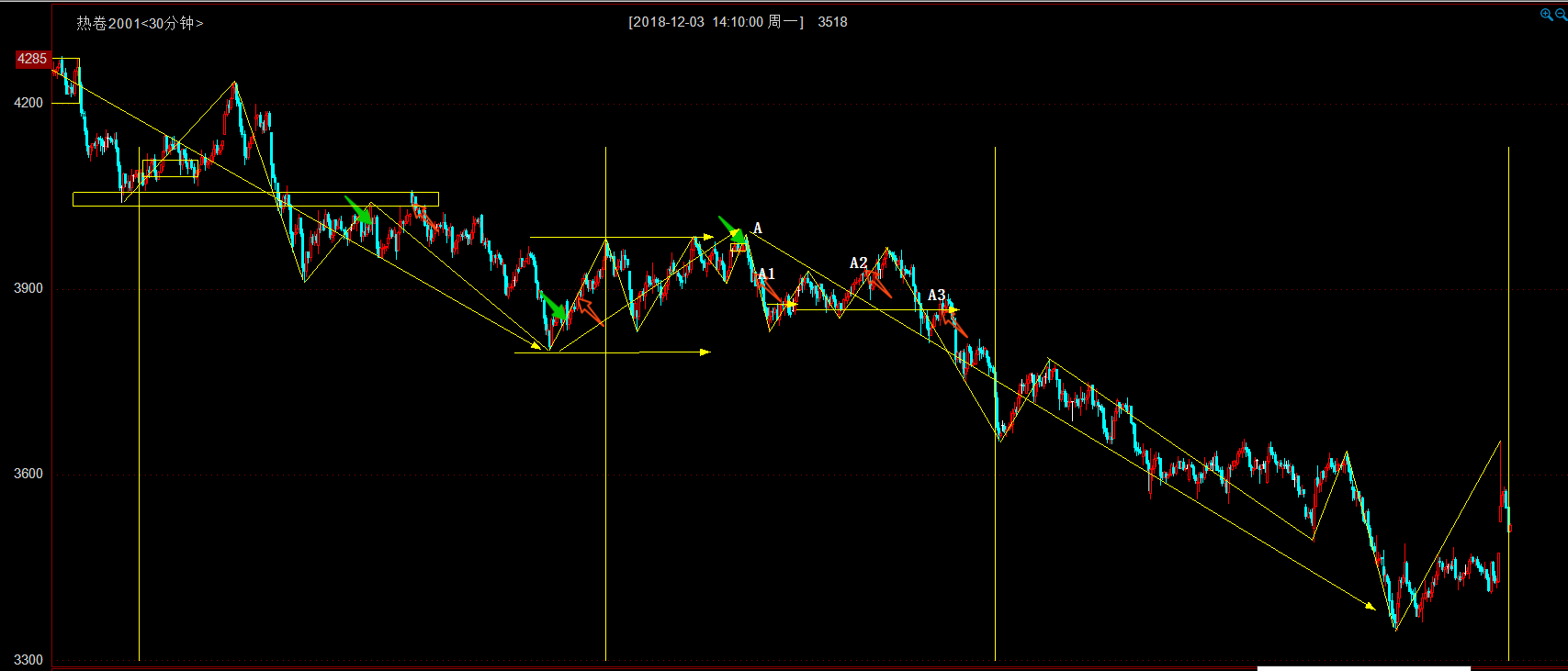Zoom in the chart with plus magnifier
The height and width of the screenshot is (671, 1568).
[1546, 15]
